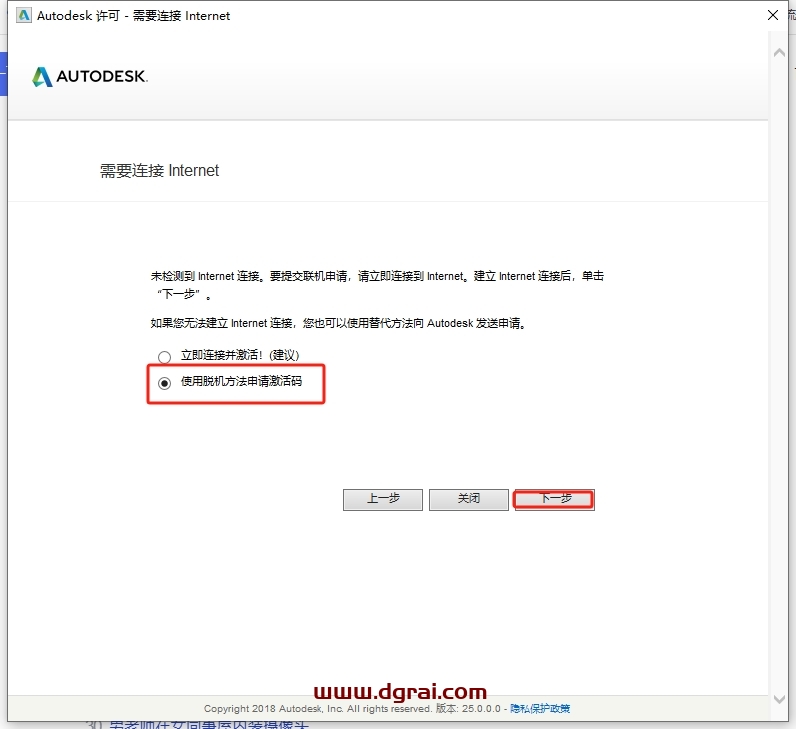Click the Autodesk title bar app icon

coord(24,16)
